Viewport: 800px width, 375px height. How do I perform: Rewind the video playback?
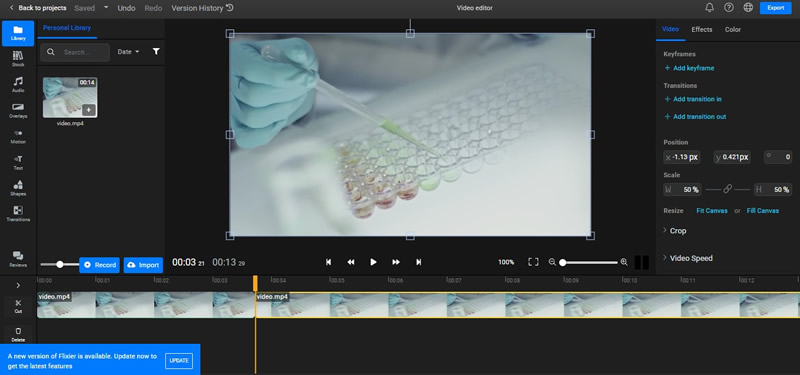pos(351,262)
